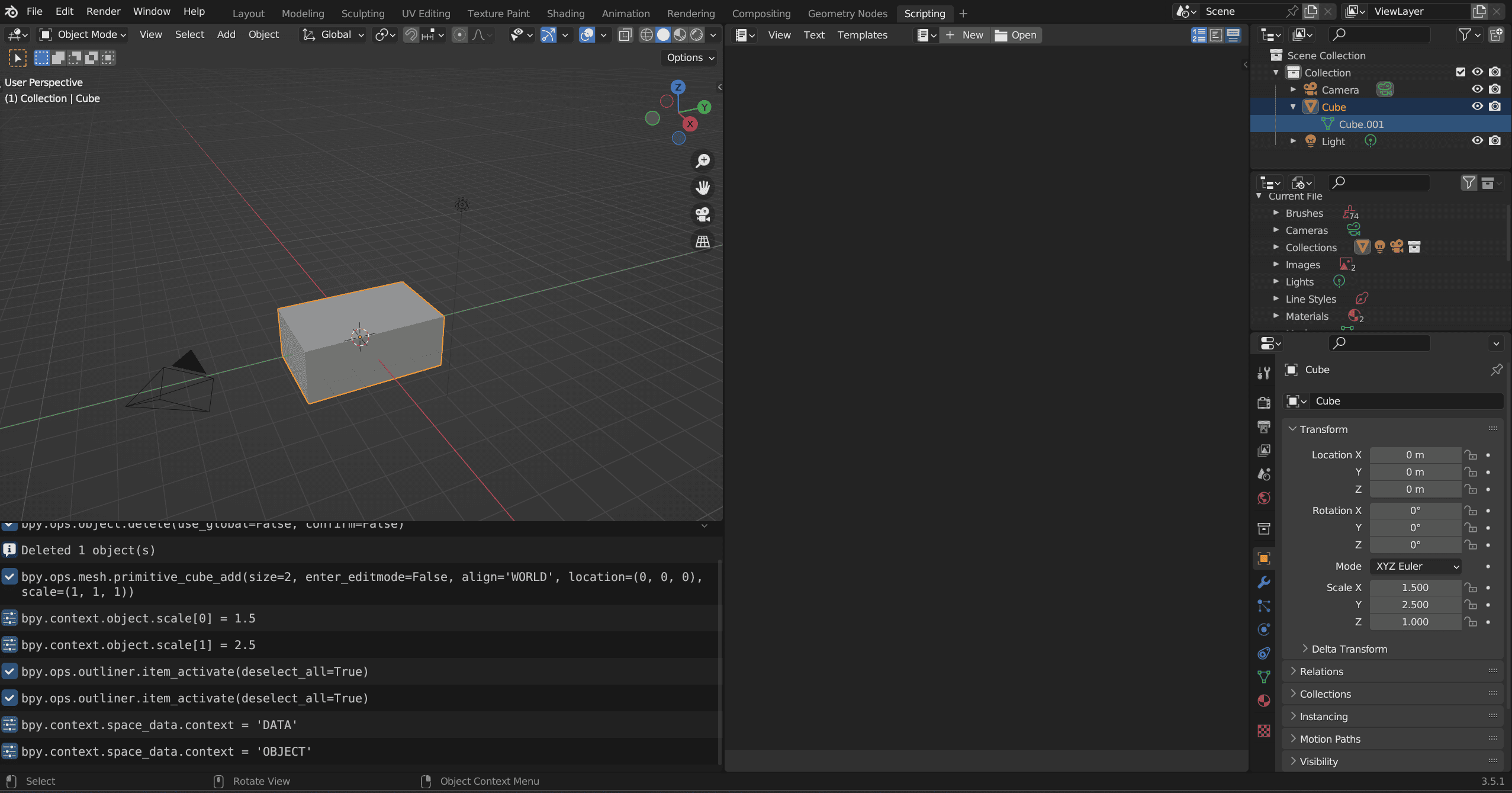Select the Tool properties tab
This screenshot has height=793, width=1512.
pos(1264,373)
